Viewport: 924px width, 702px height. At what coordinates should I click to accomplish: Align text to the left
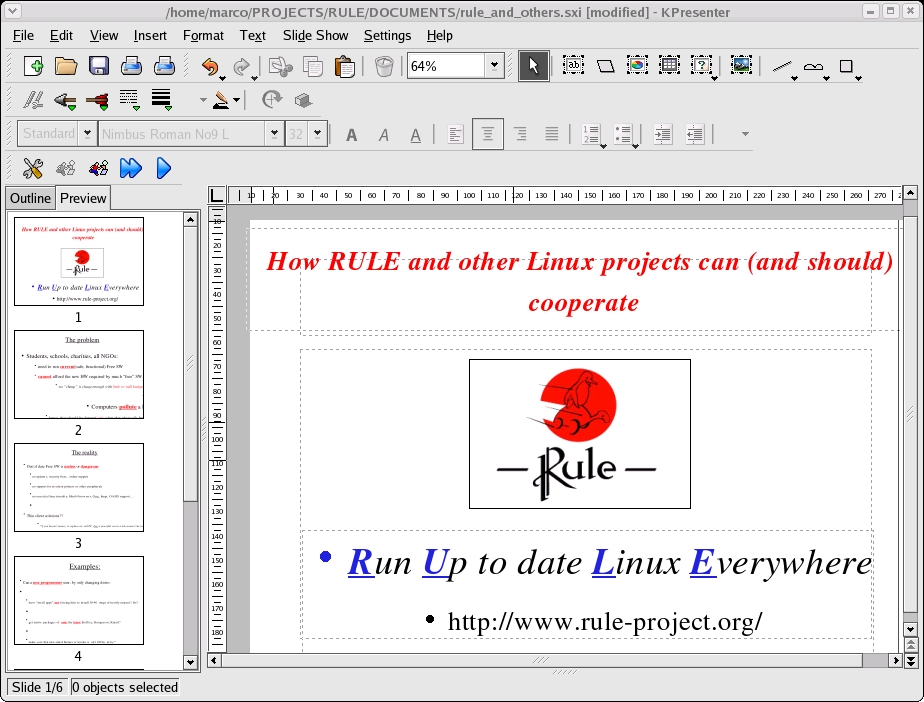click(x=456, y=134)
